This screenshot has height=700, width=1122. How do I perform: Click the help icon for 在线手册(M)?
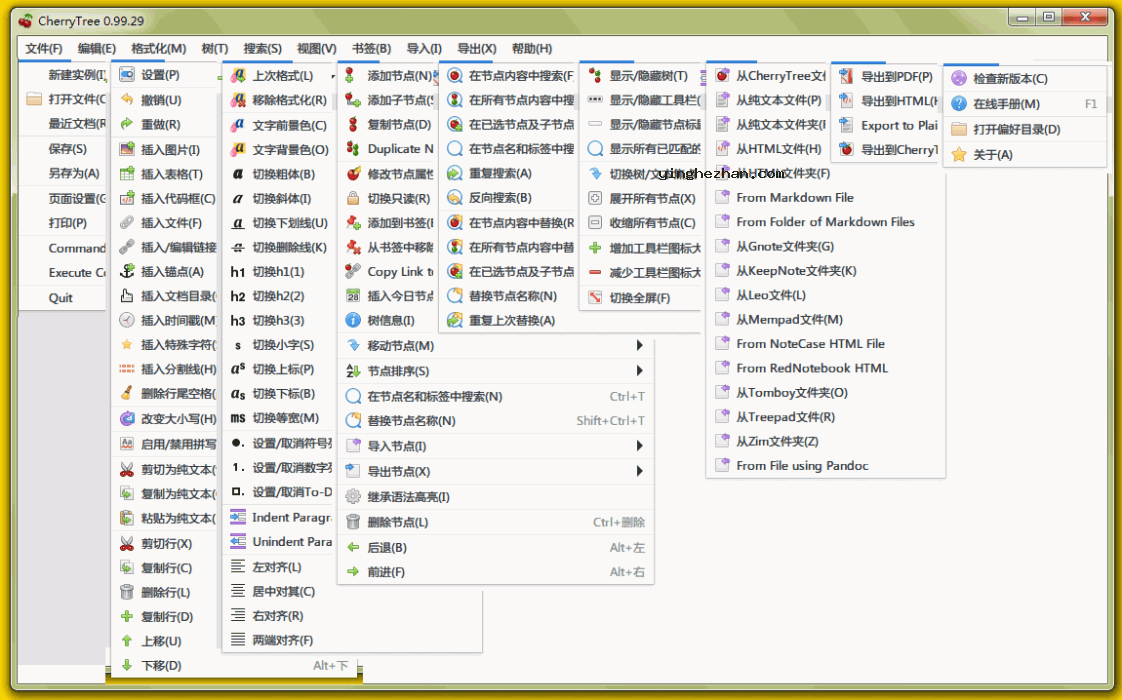pyautogui.click(x=959, y=104)
